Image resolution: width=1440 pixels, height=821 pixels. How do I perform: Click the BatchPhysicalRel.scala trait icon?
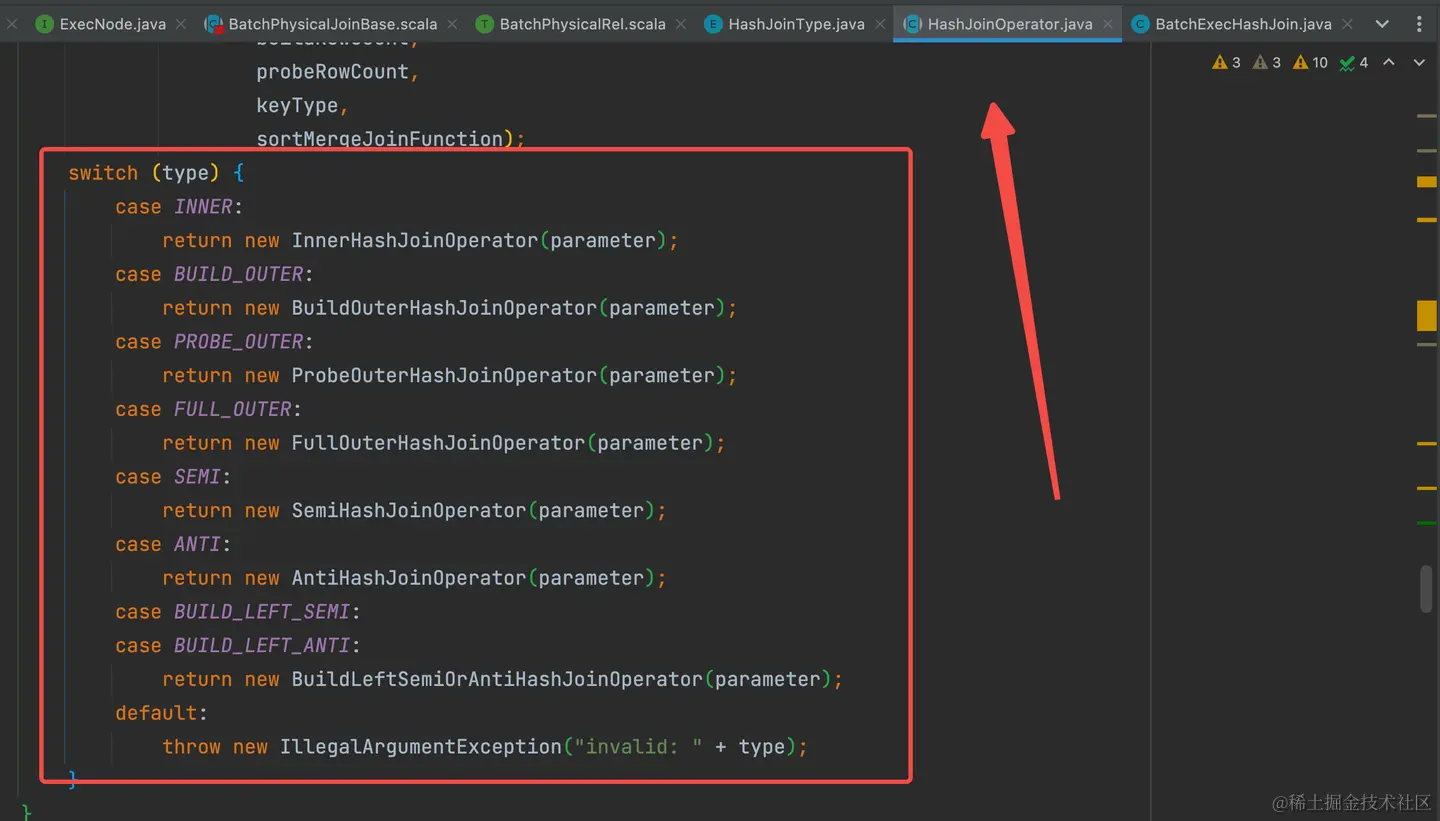coord(484,24)
